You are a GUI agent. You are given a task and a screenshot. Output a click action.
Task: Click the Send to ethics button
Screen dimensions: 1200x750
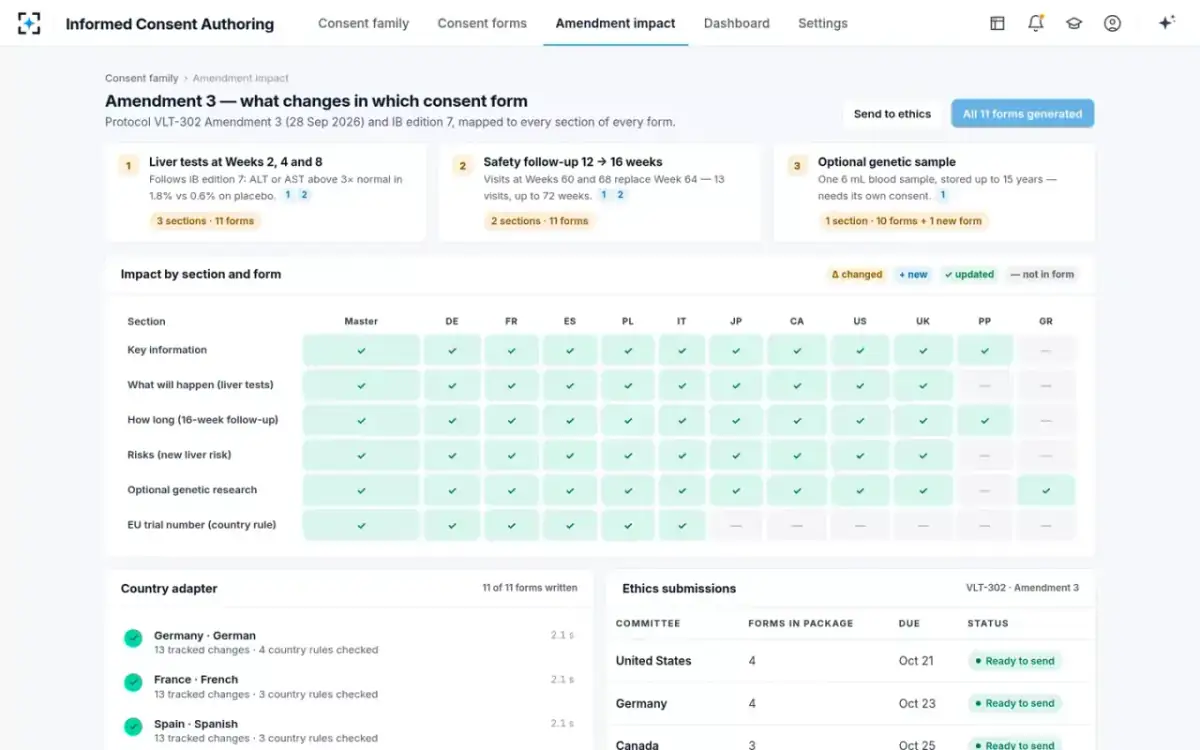(x=892, y=114)
